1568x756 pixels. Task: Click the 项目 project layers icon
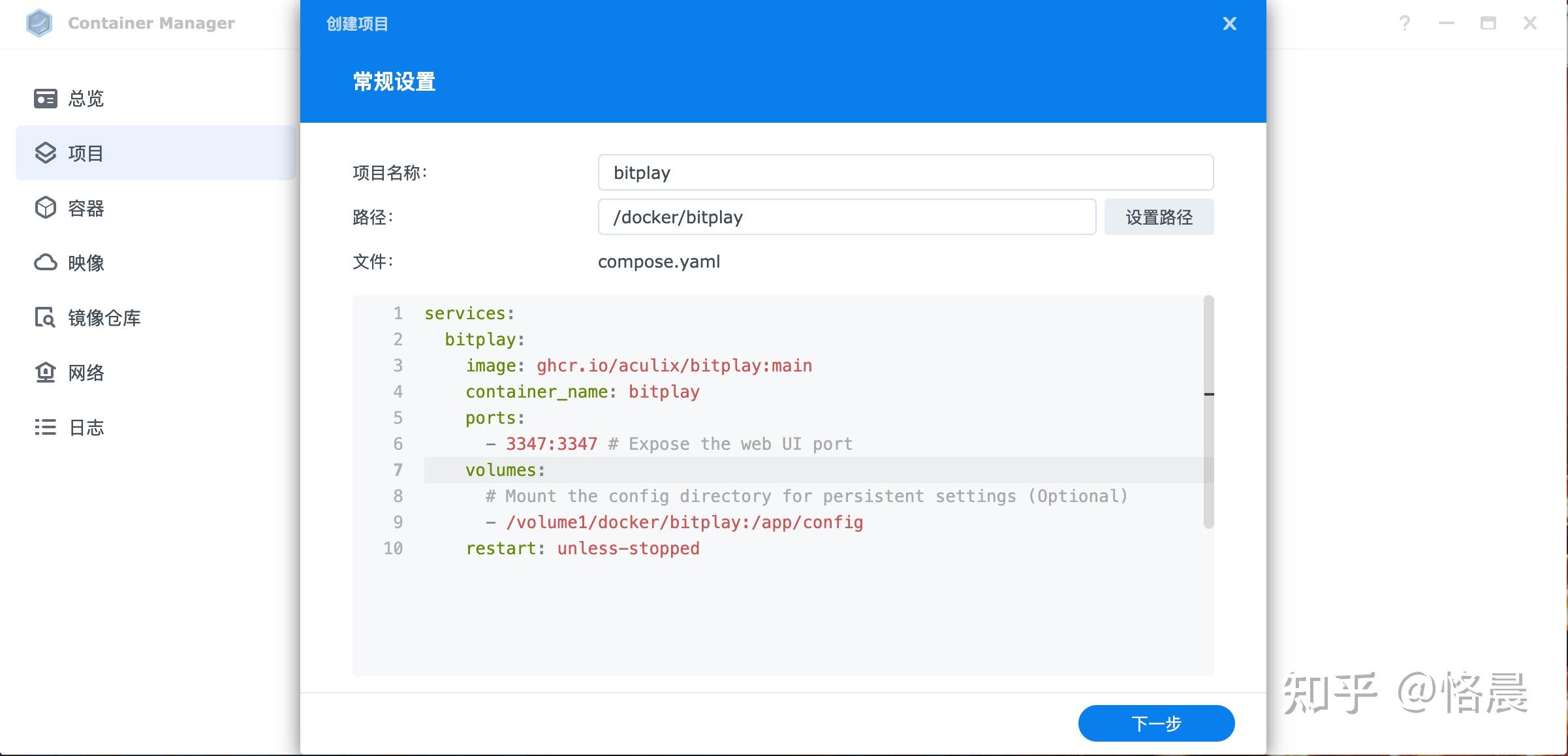[x=45, y=153]
